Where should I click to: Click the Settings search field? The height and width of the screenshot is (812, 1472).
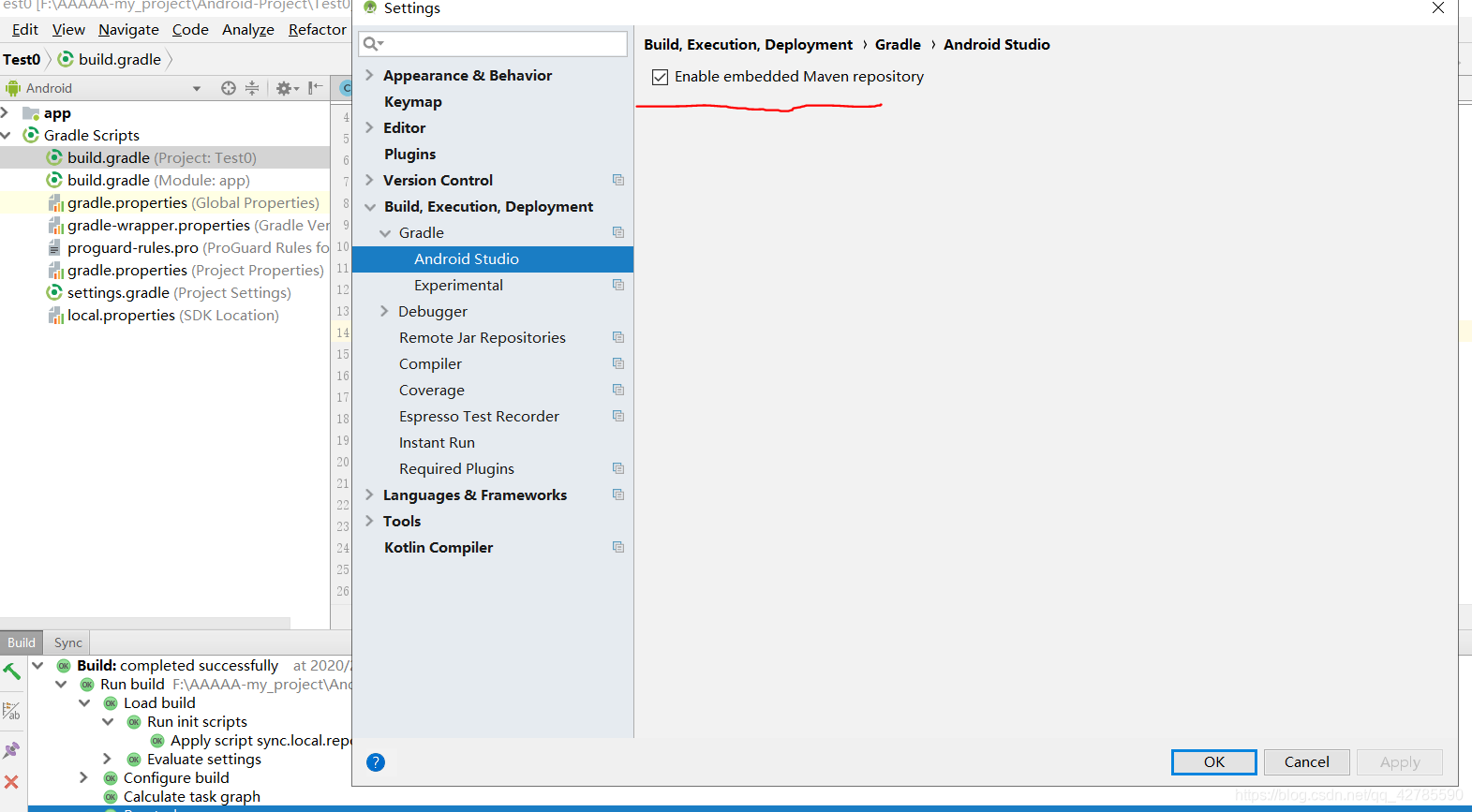coord(494,44)
